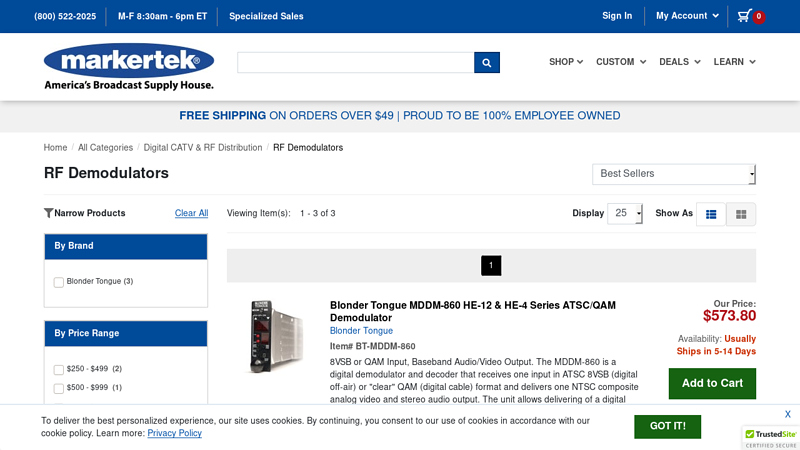Check the Blonder Tongue brand filter

[59, 282]
